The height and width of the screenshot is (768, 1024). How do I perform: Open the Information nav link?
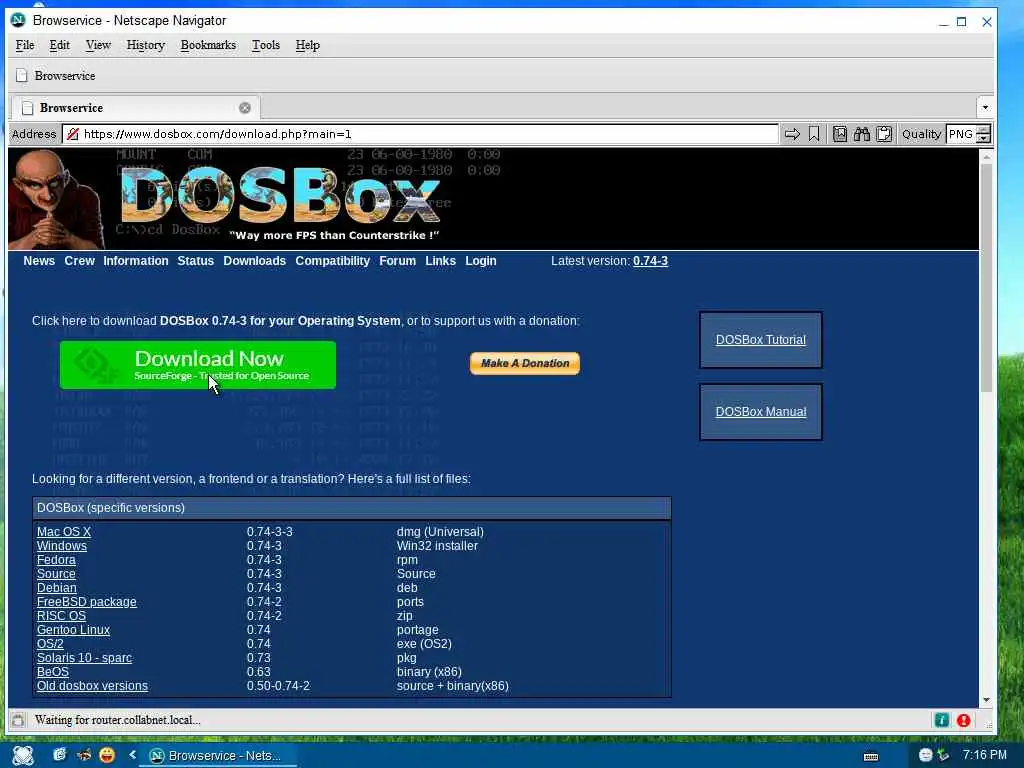tap(136, 261)
